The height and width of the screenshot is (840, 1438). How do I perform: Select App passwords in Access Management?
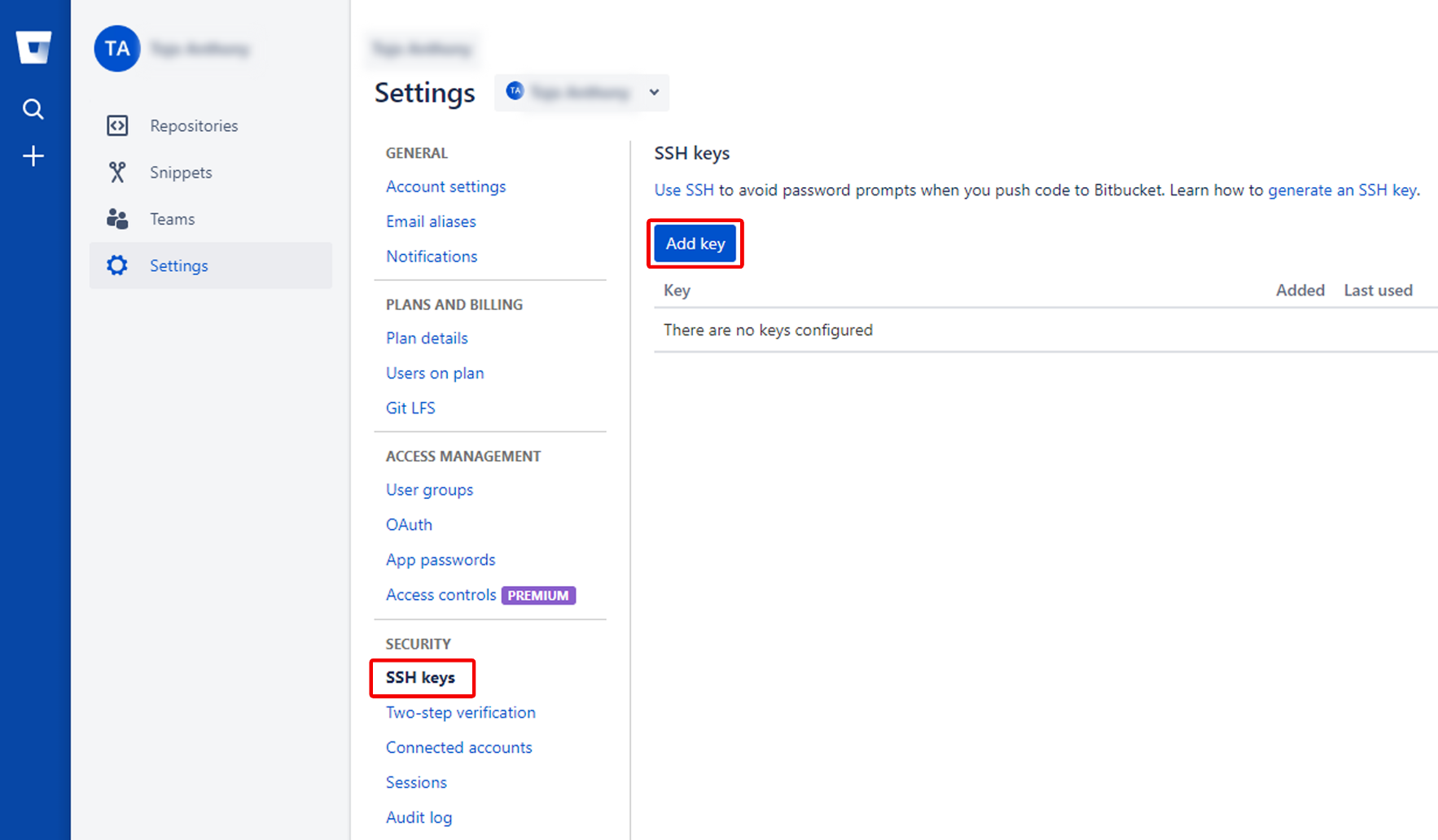441,560
